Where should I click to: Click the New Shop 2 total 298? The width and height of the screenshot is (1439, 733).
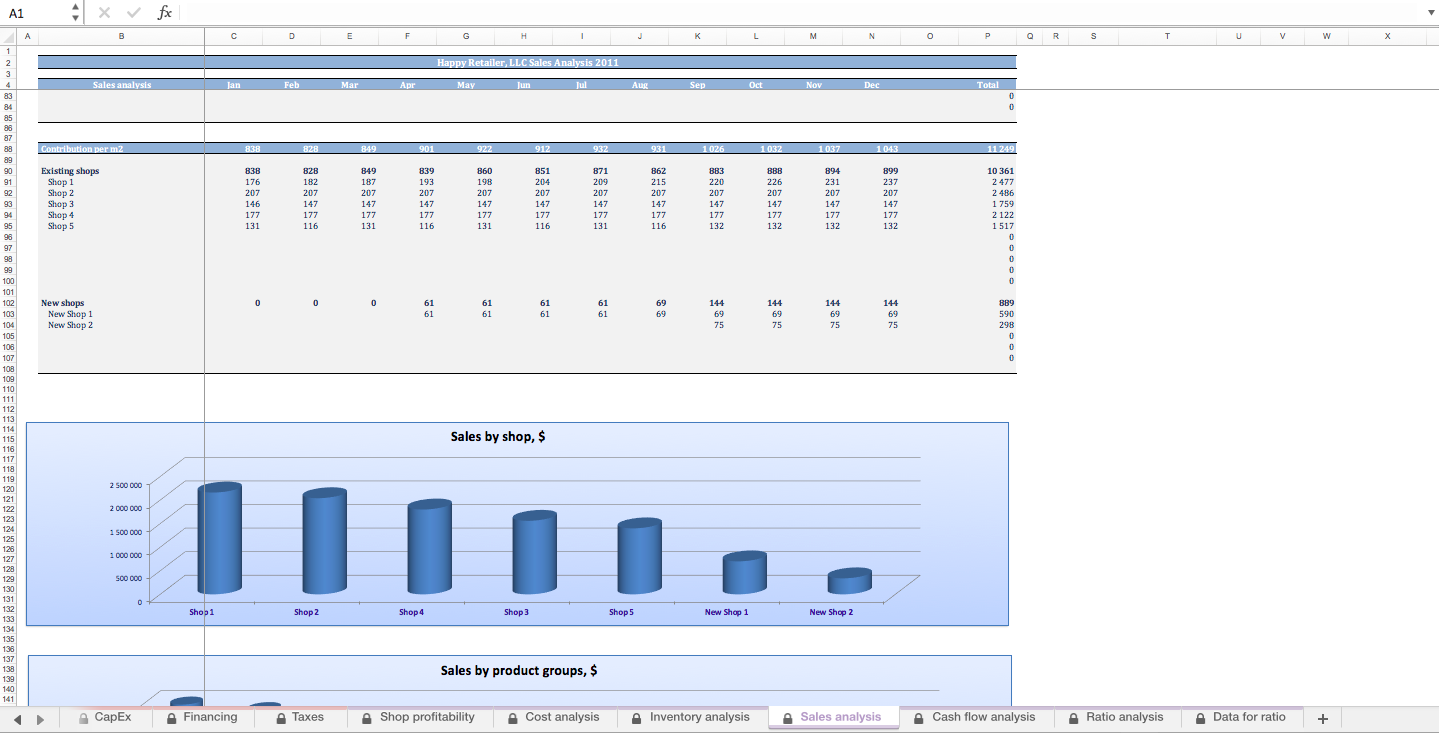[x=1005, y=325]
